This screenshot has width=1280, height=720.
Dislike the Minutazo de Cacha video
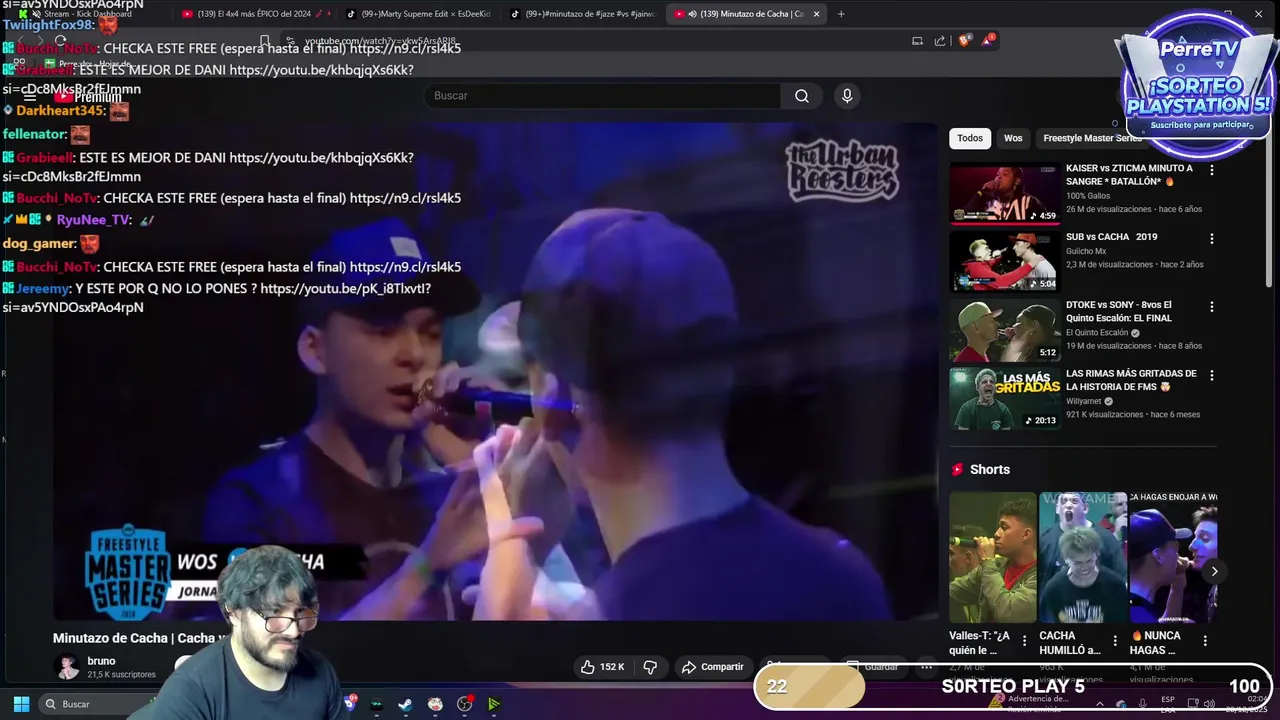coord(650,667)
